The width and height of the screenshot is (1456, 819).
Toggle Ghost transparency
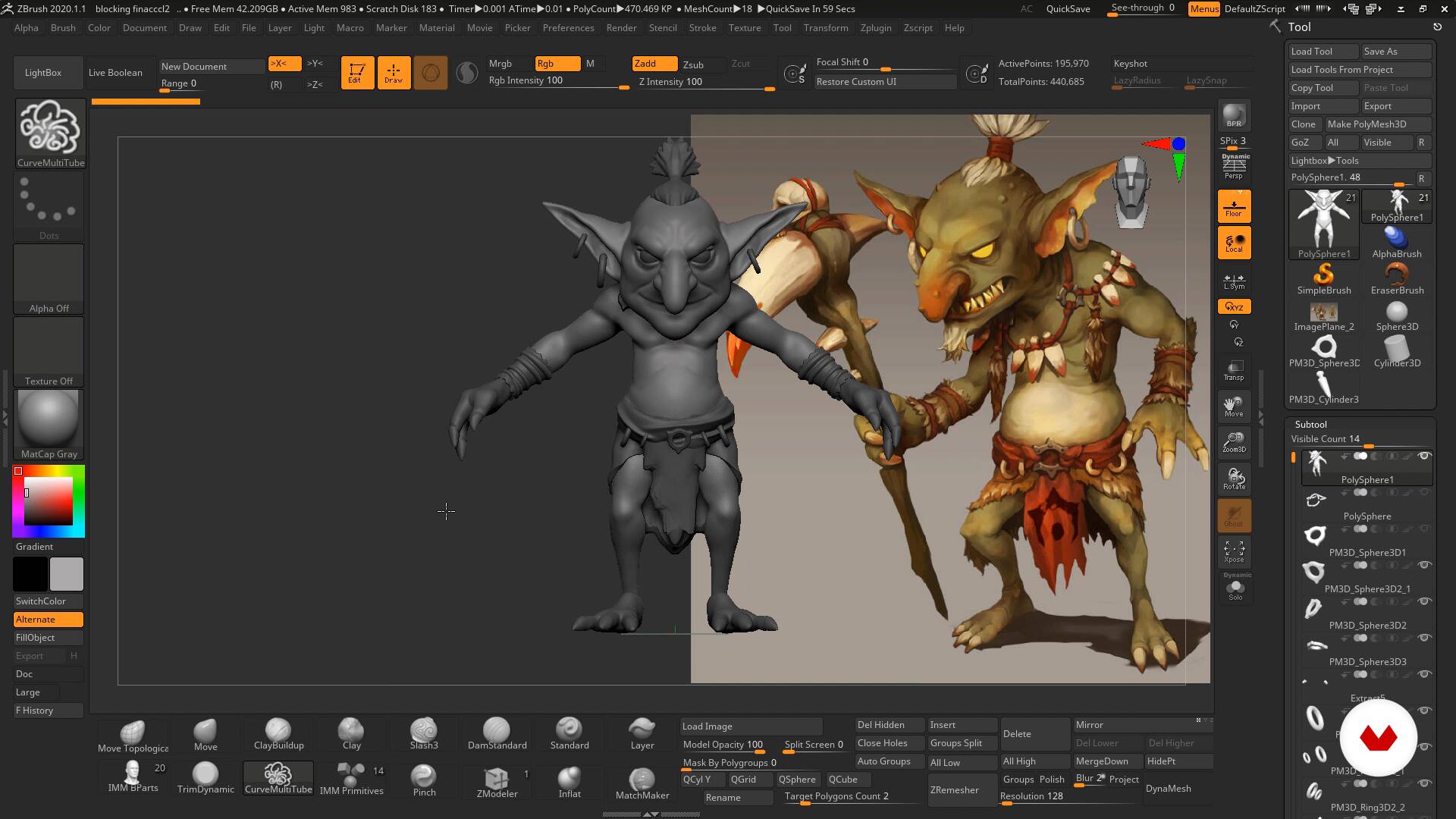(1234, 515)
